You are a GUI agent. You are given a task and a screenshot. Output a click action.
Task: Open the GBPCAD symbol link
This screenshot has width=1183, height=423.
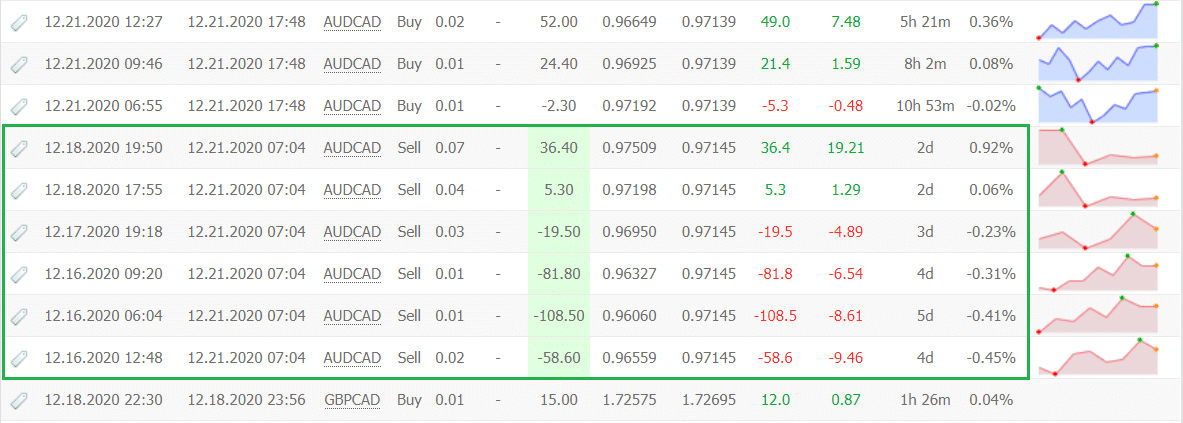[x=352, y=400]
